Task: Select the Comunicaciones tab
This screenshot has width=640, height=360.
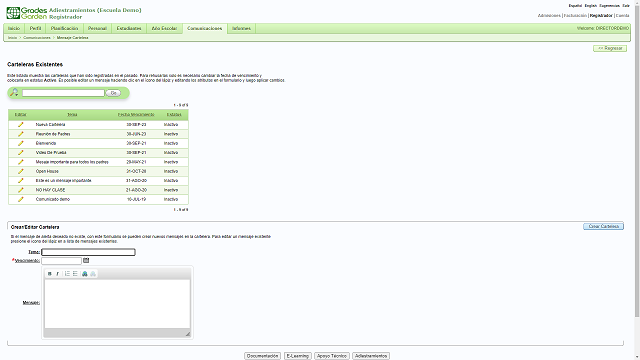Action: [x=204, y=29]
